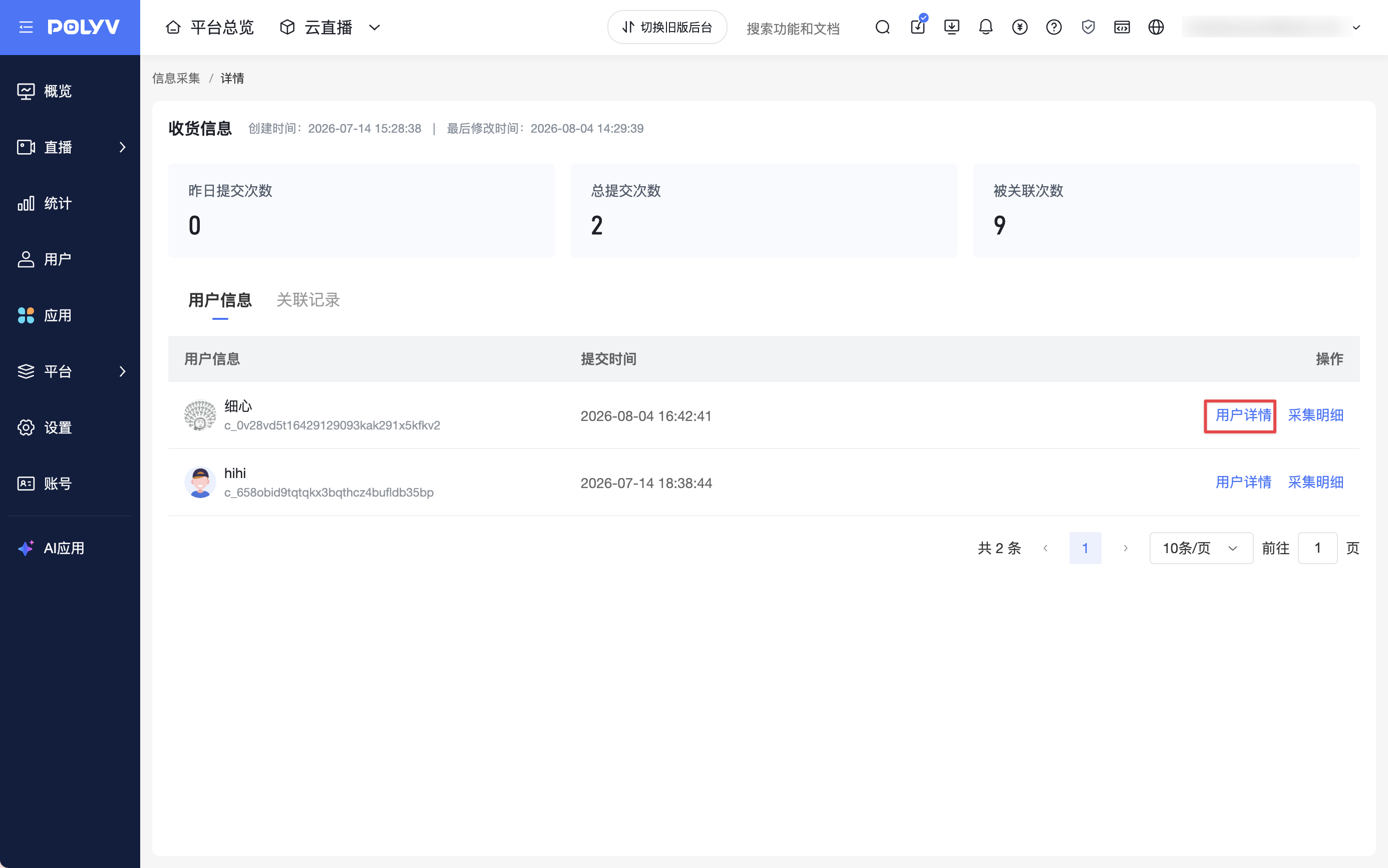Open the 10条/页 page size dropdown
This screenshot has width=1388, height=868.
[1201, 548]
